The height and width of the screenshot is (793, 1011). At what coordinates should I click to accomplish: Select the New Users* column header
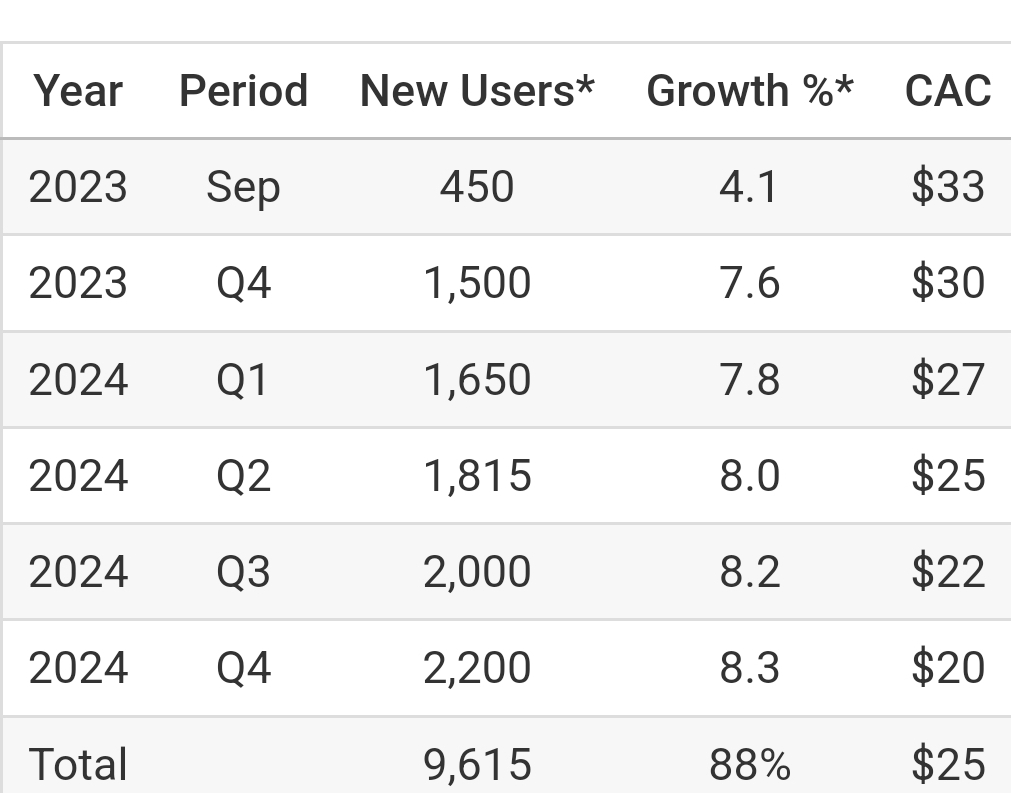[477, 91]
